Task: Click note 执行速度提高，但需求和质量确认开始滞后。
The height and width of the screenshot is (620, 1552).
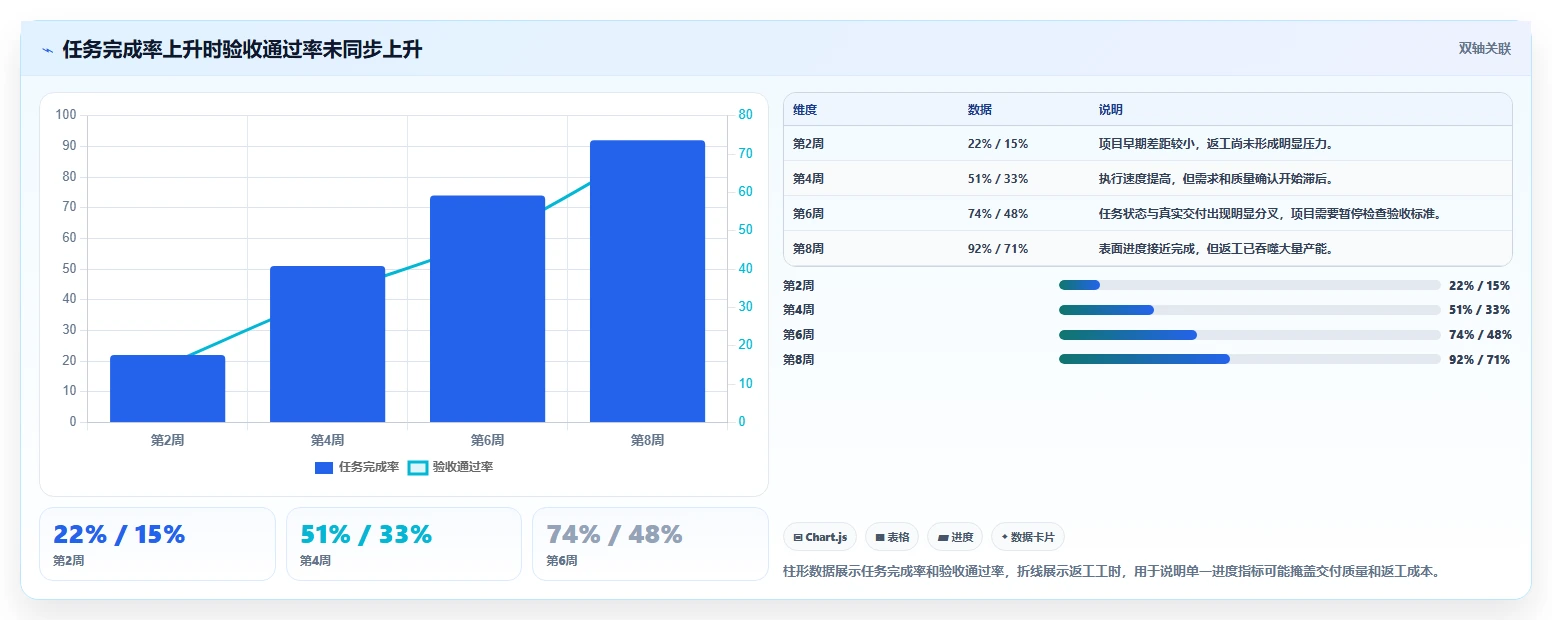Action: coord(1216,179)
